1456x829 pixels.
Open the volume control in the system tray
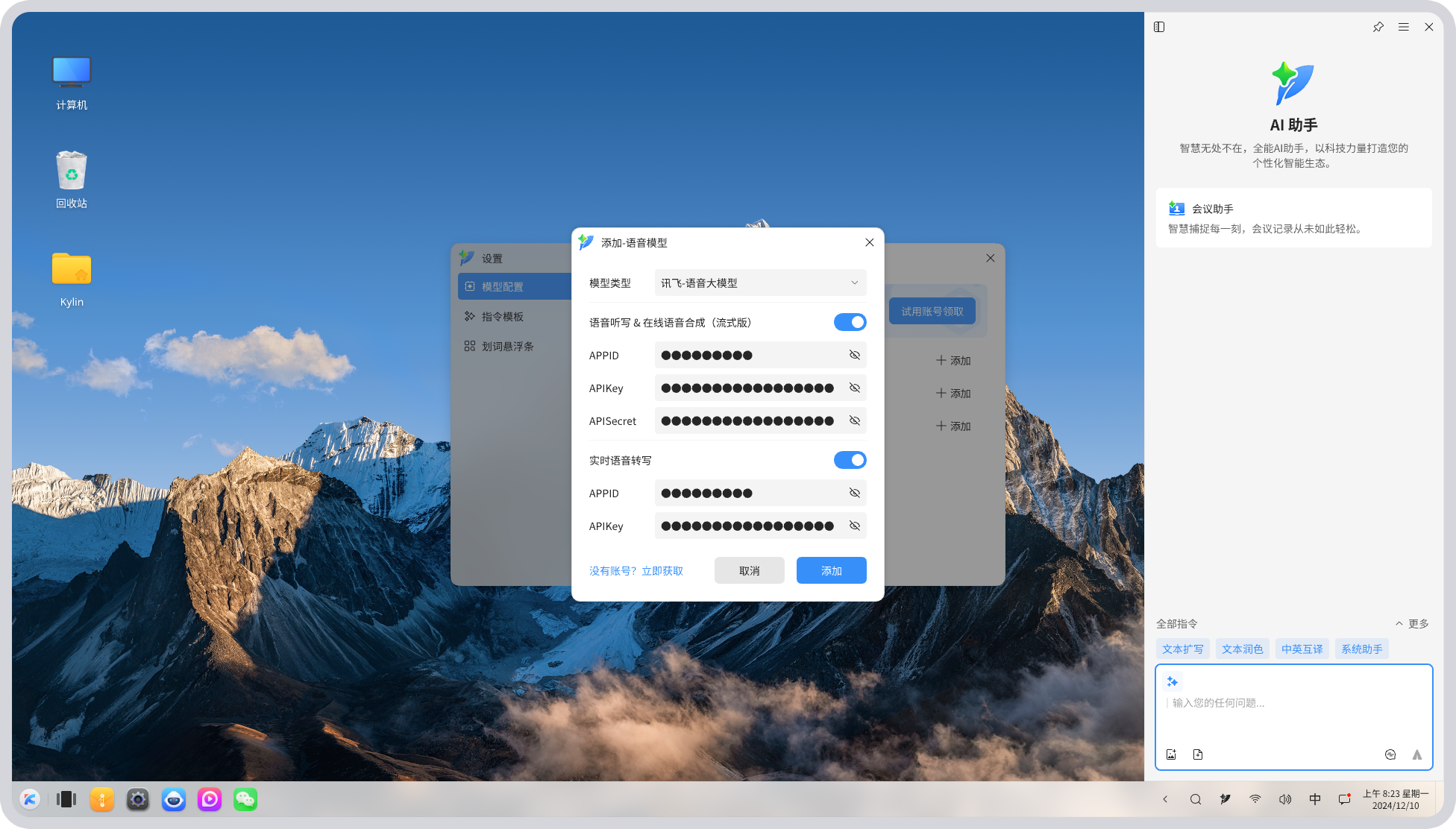1285,798
